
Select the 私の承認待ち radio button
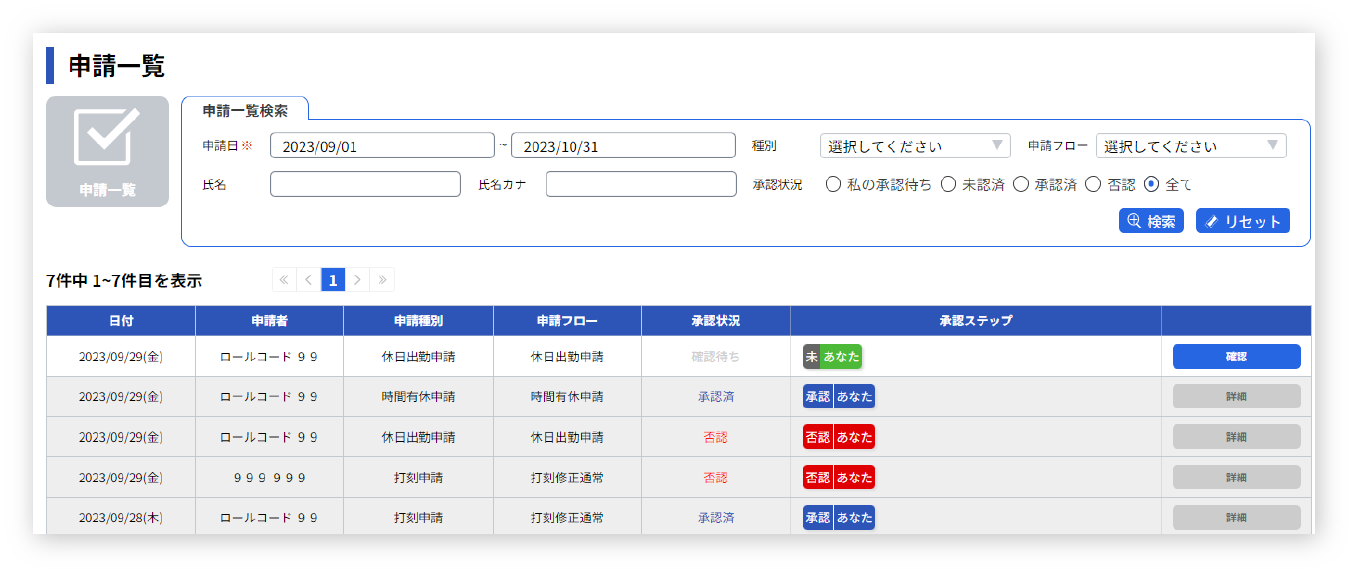click(833, 184)
